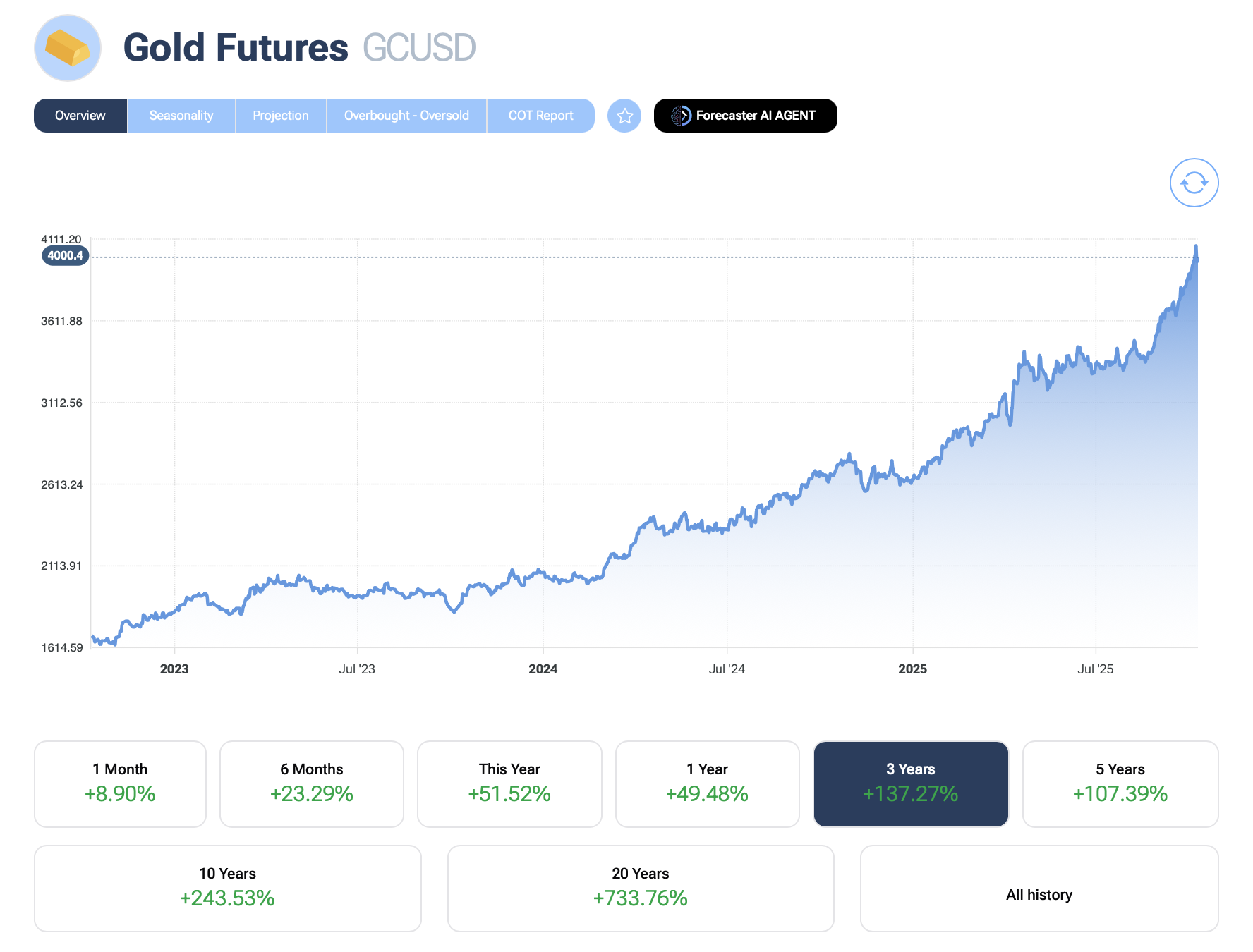Pick the 5 Years timeframe
This screenshot has height=952, width=1253.
[1120, 783]
